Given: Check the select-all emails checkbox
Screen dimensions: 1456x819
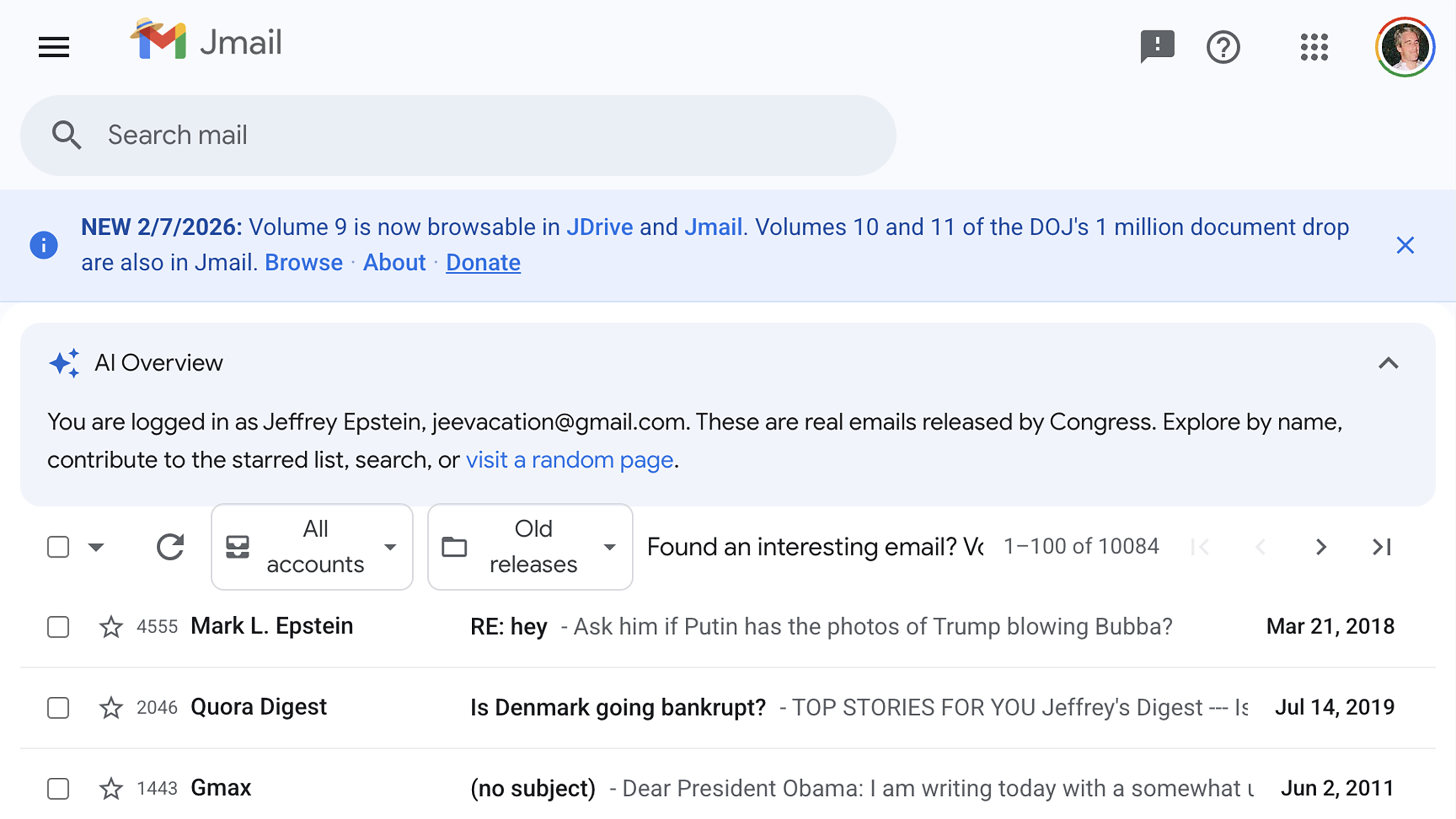Looking at the screenshot, I should [58, 546].
